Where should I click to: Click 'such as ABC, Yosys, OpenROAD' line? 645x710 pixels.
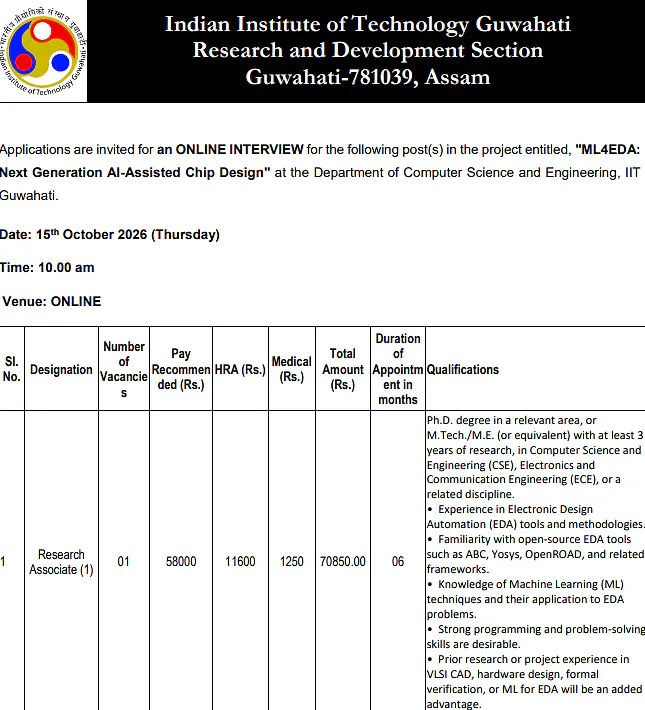pyautogui.click(x=535, y=554)
